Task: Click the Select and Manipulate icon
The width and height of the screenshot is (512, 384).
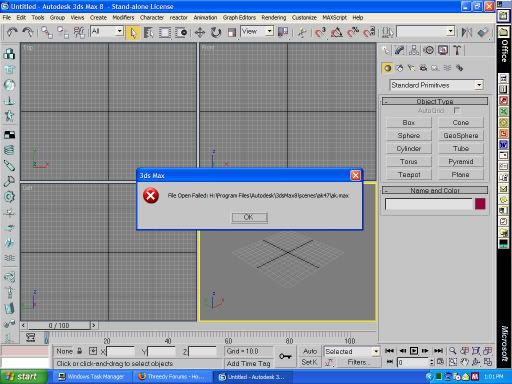Action: [x=302, y=32]
